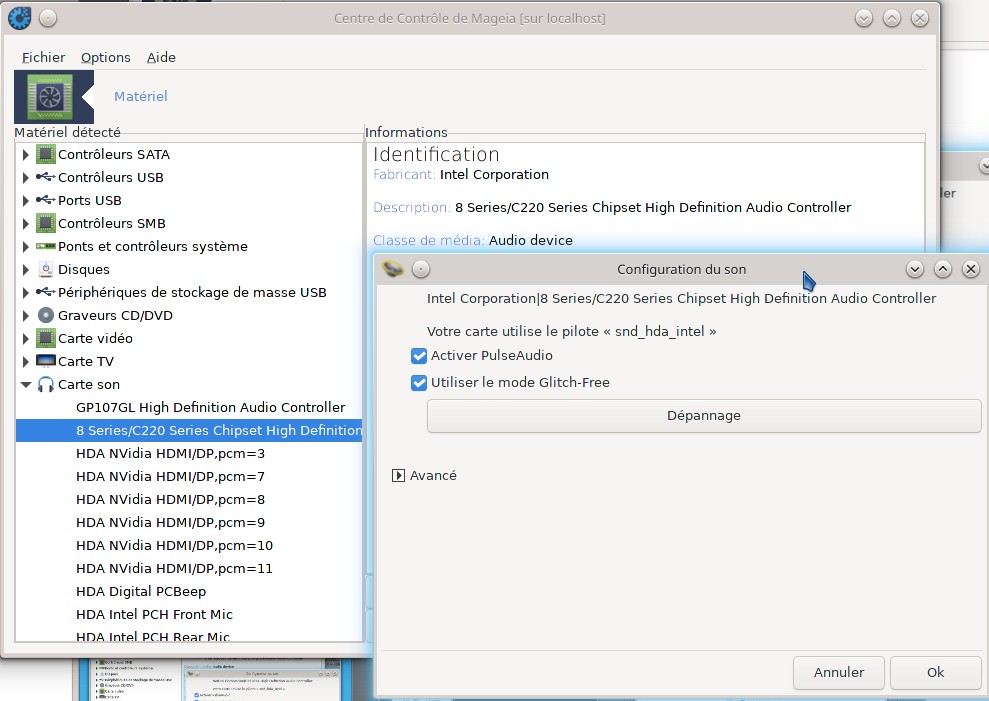Click the background window thumbnail below the dialog
This screenshot has width=989, height=701.
pos(214,680)
